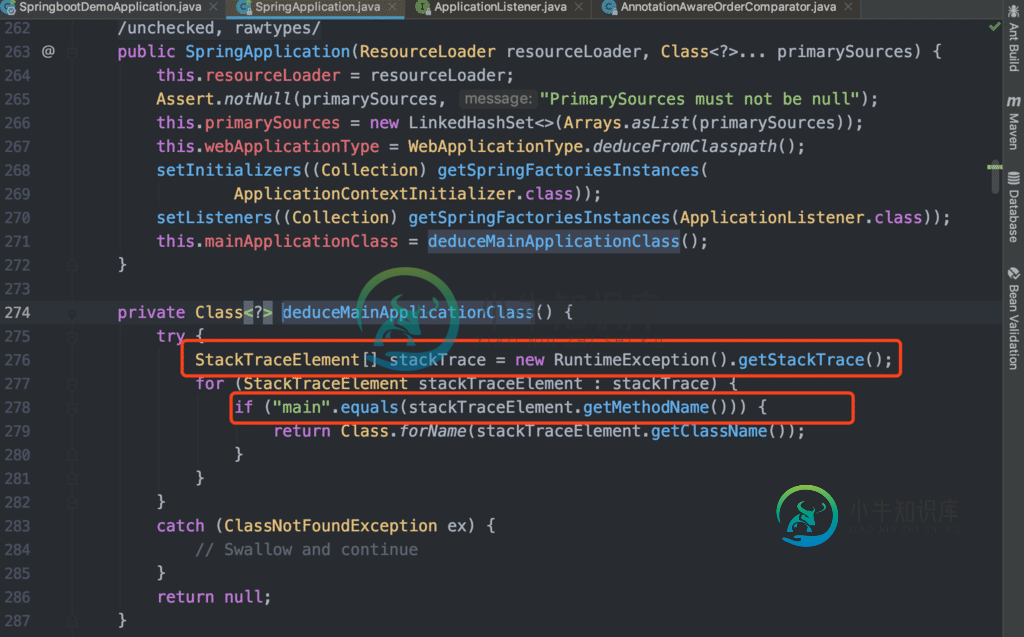Image resolution: width=1024 pixels, height=637 pixels.
Task: Click fold end marker on line 281
Action: point(72,479)
